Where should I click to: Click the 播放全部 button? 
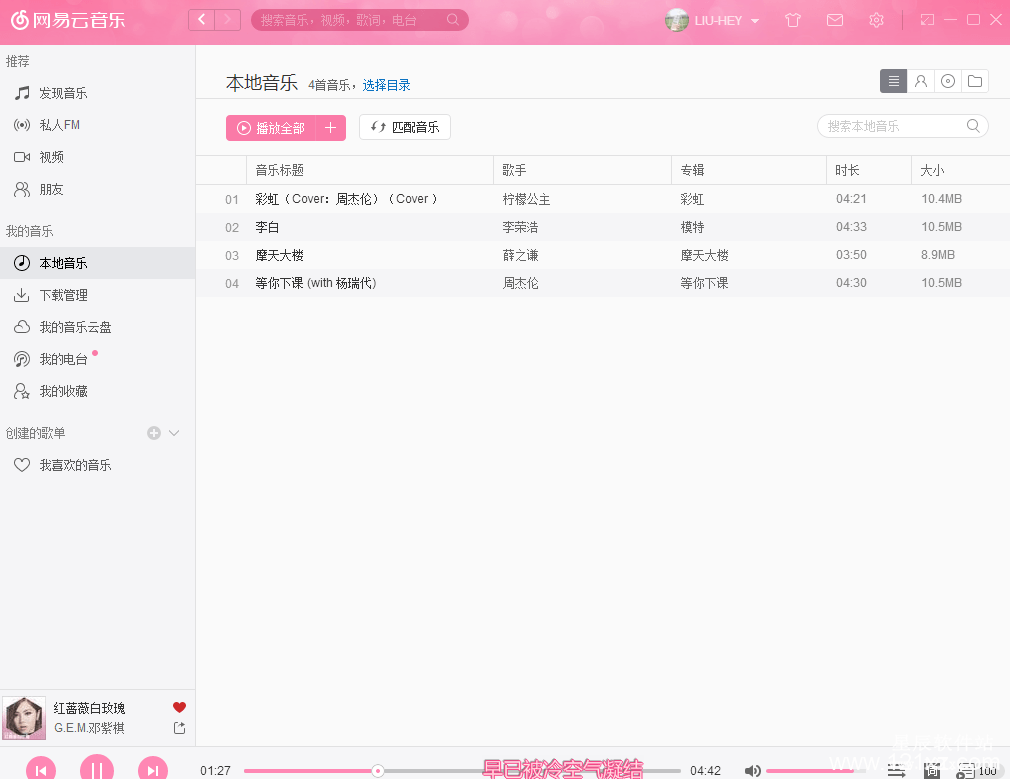[x=271, y=128]
